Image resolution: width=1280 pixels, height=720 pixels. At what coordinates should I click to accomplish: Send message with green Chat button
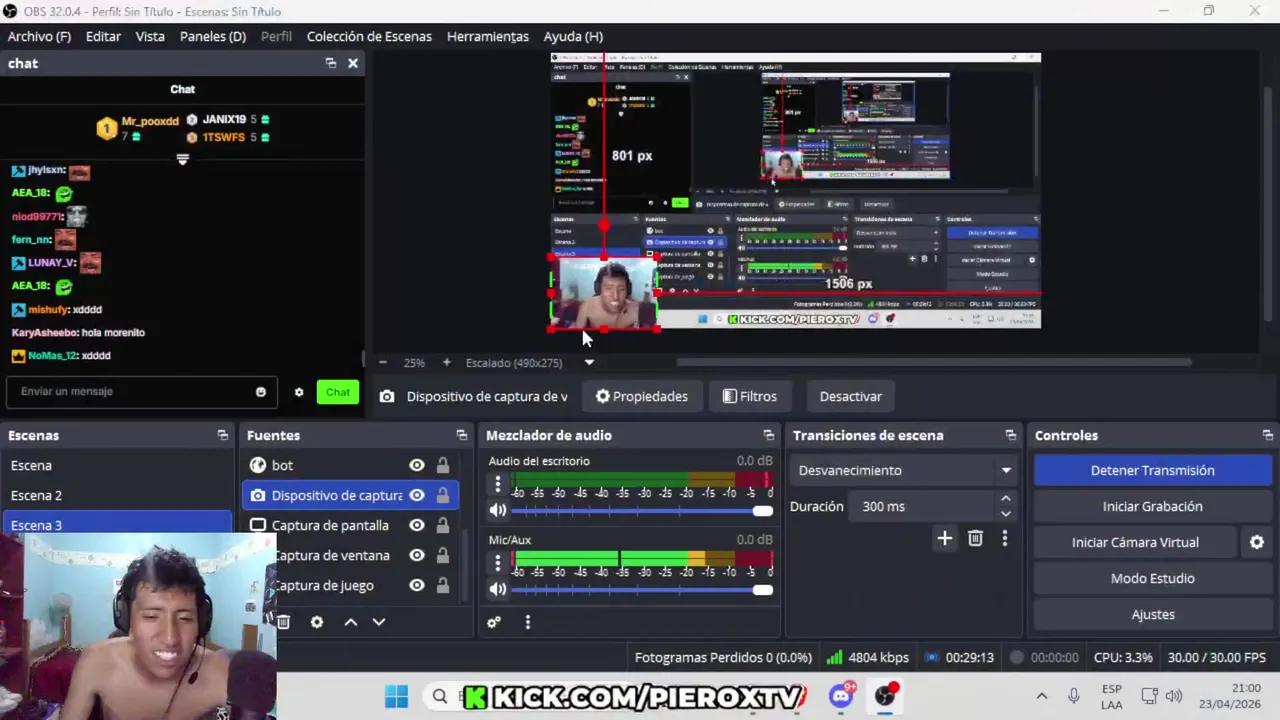pos(338,392)
